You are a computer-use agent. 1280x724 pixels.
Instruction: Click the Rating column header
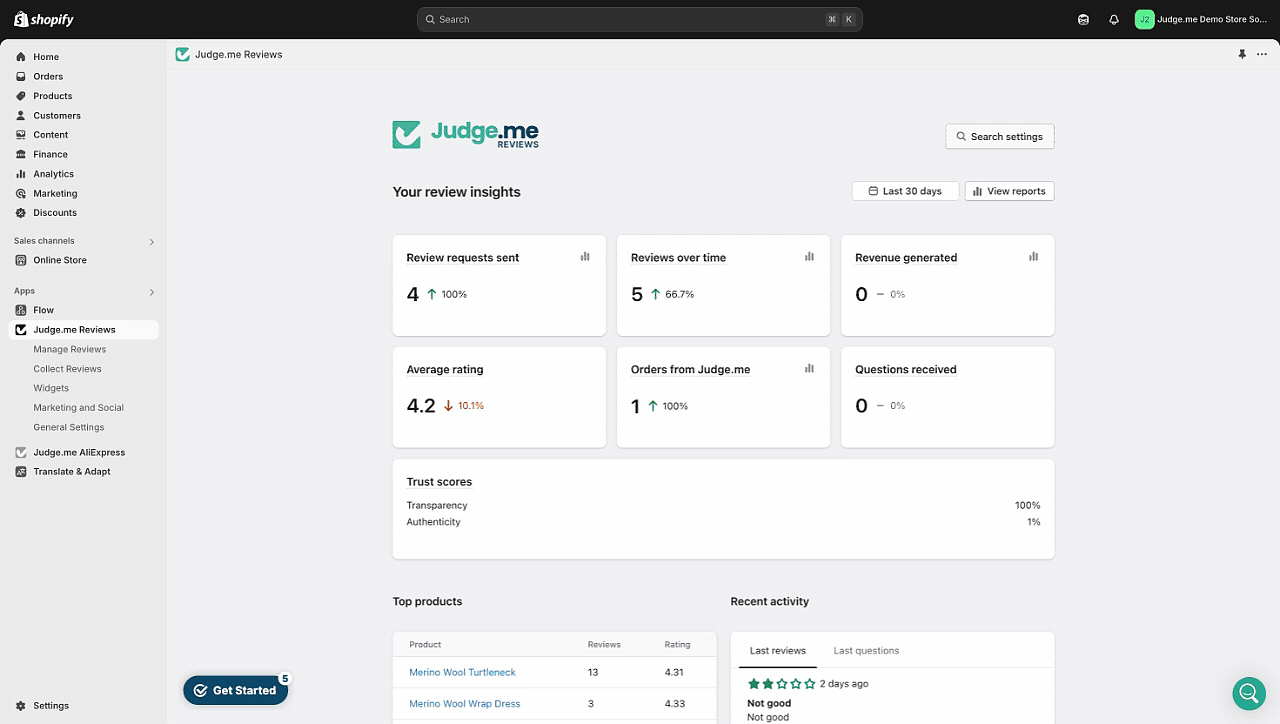pyautogui.click(x=677, y=645)
